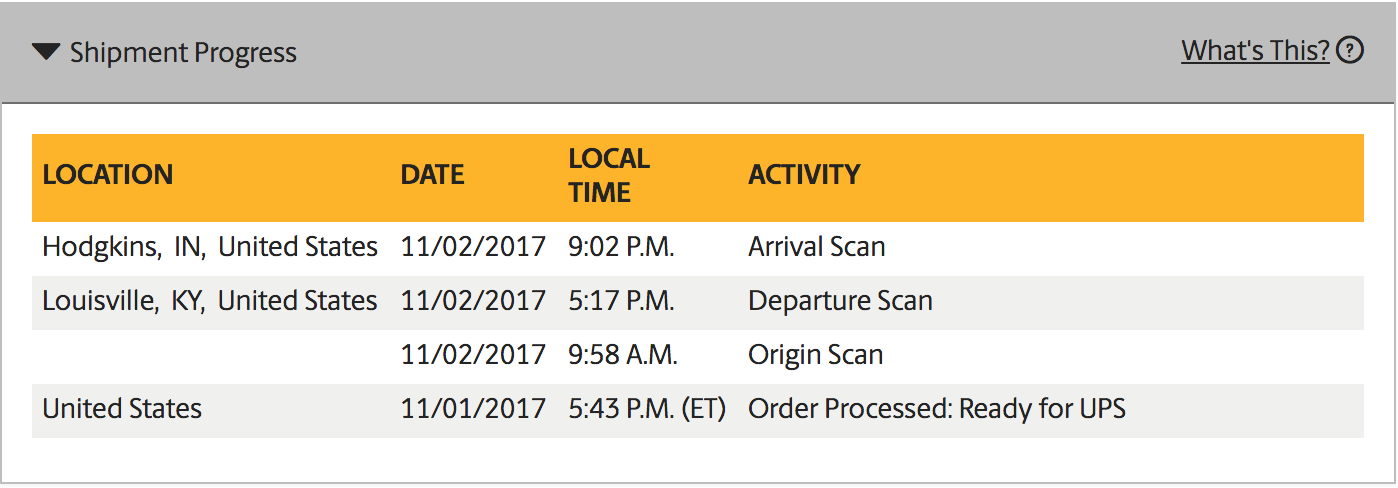The height and width of the screenshot is (488, 1398).
Task: Collapse the Shipment Progress section triangle
Action: (x=46, y=51)
